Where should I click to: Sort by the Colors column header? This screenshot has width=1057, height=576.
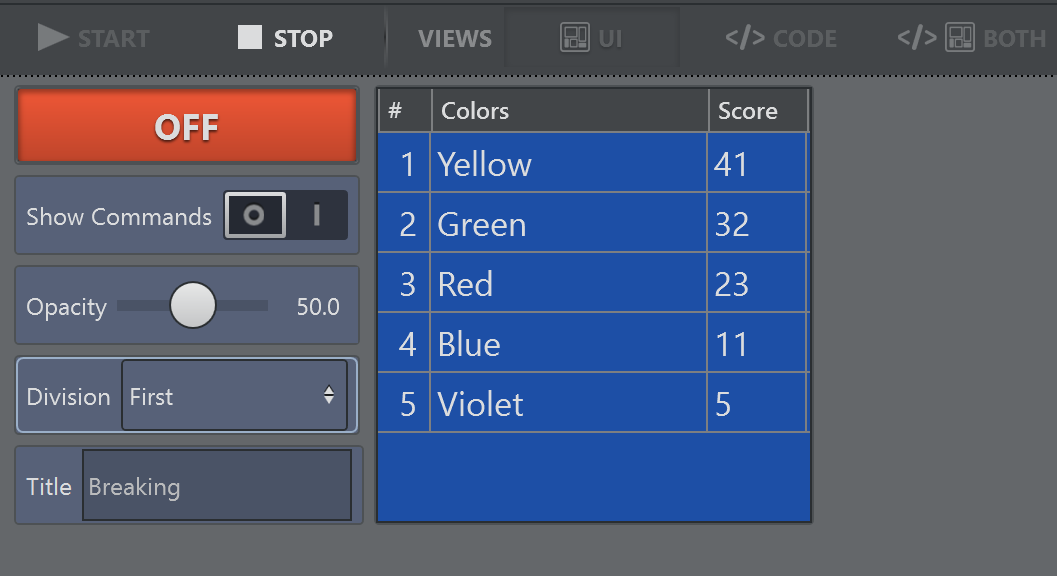click(x=569, y=111)
